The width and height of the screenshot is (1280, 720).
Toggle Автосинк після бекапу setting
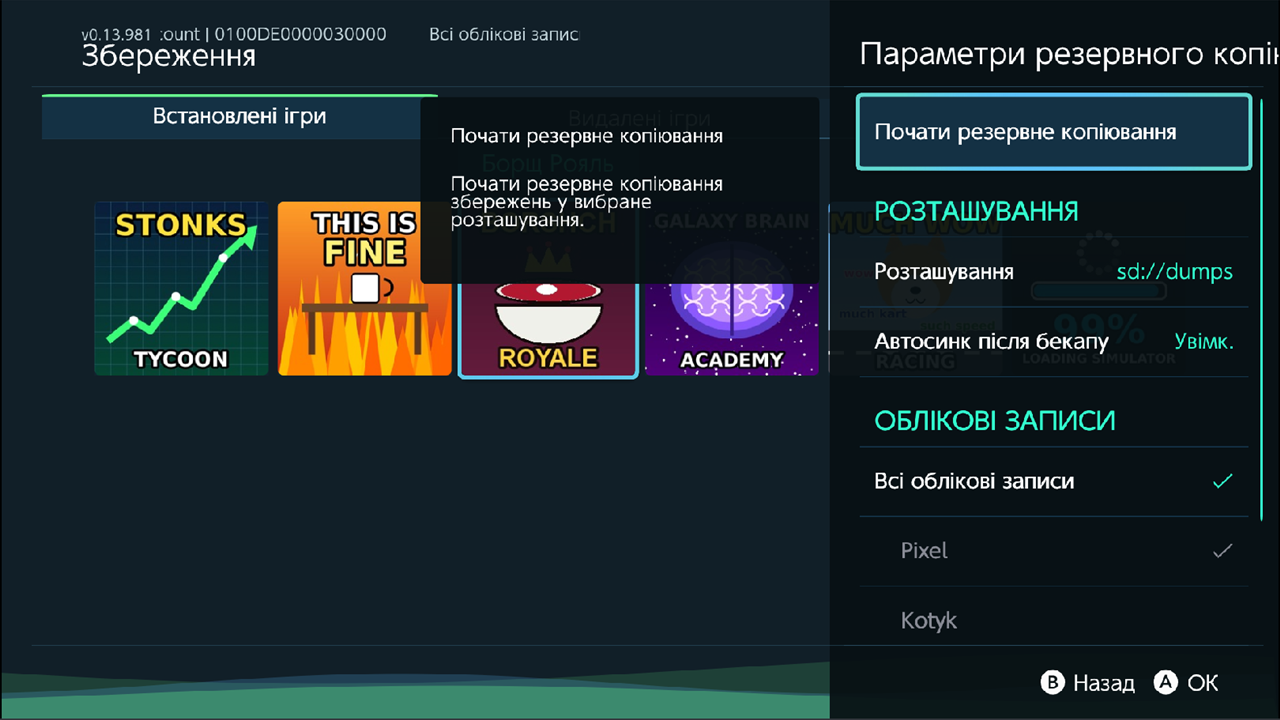1054,342
